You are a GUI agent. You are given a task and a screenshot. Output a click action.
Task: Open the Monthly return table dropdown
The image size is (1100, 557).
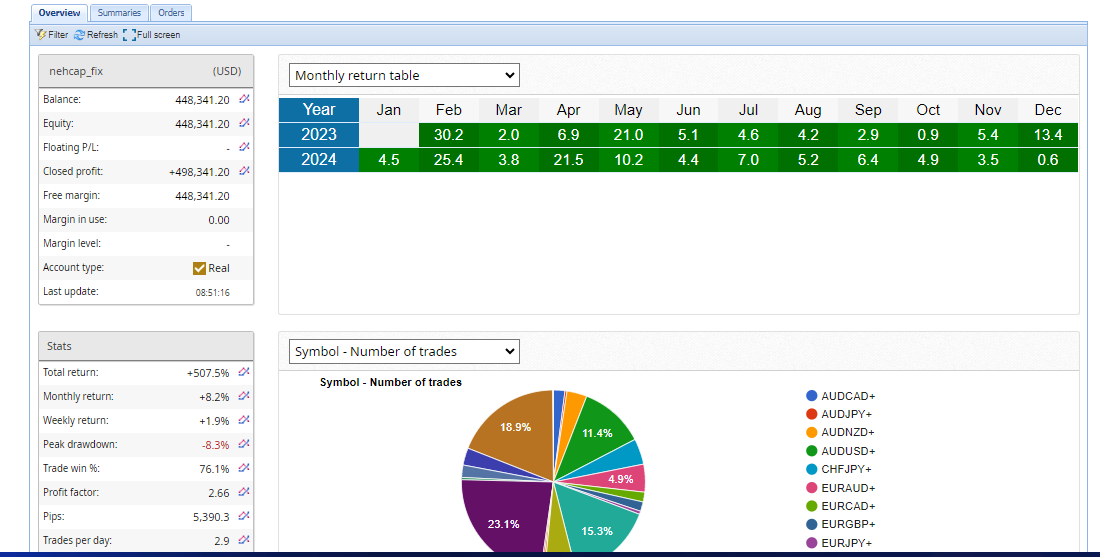404,75
